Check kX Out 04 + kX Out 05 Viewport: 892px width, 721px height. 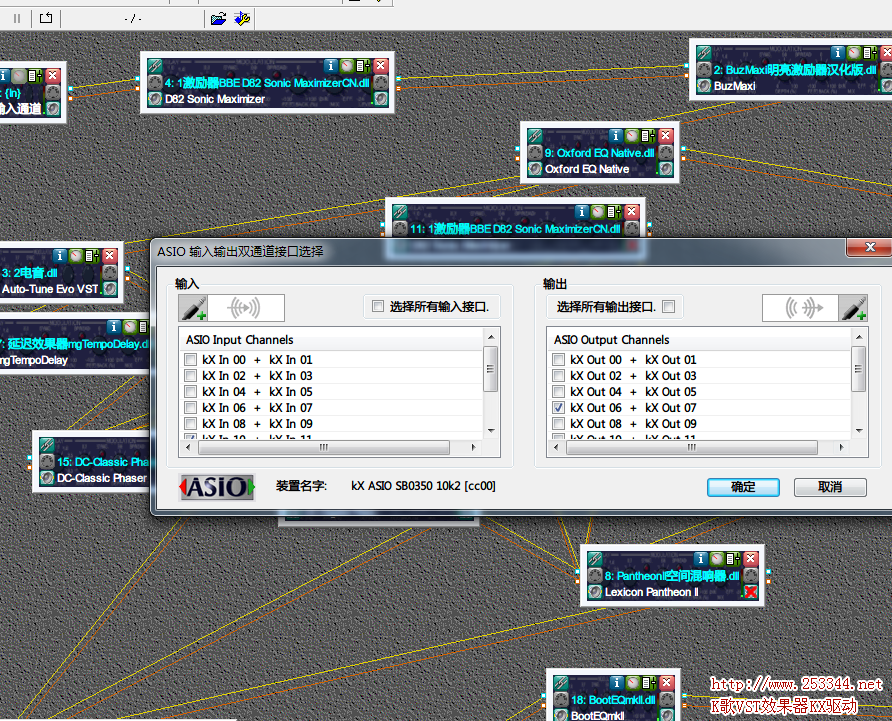click(559, 392)
